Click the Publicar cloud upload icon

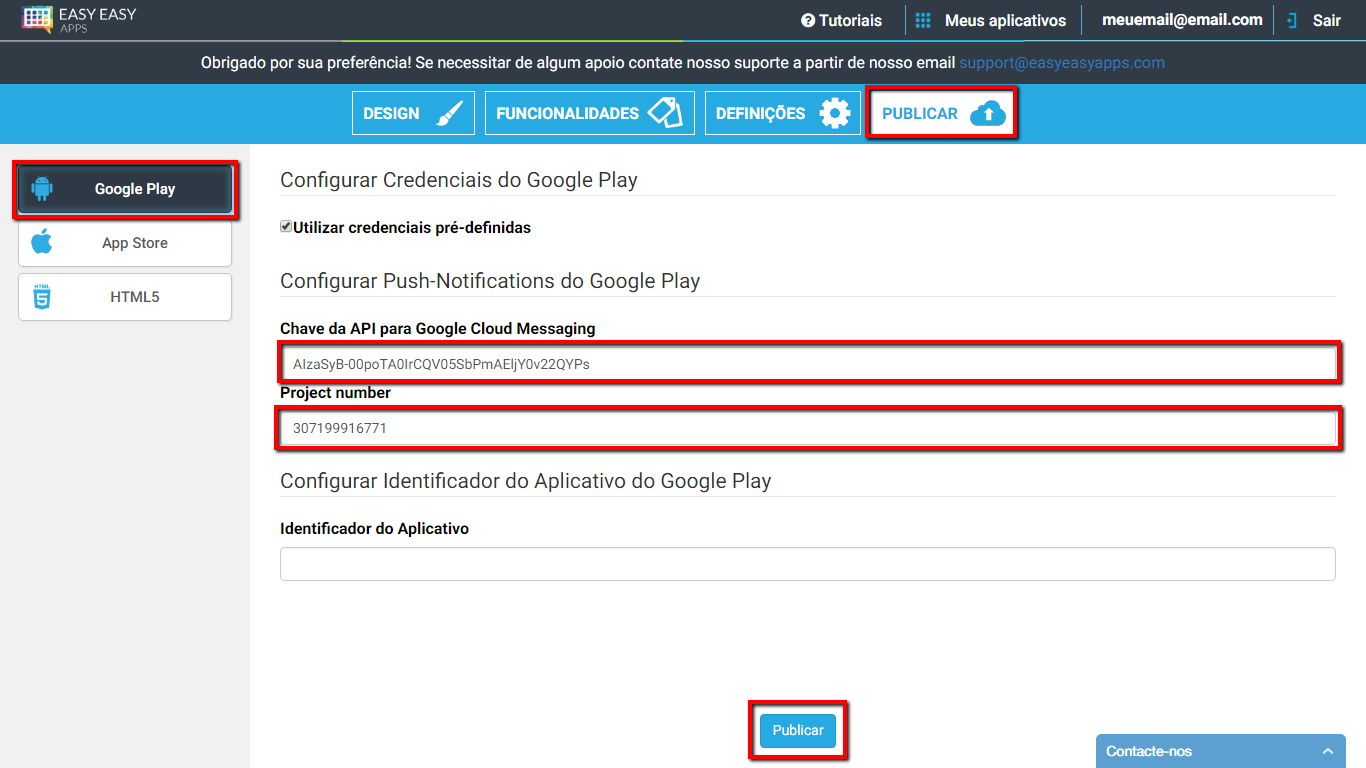coord(987,113)
